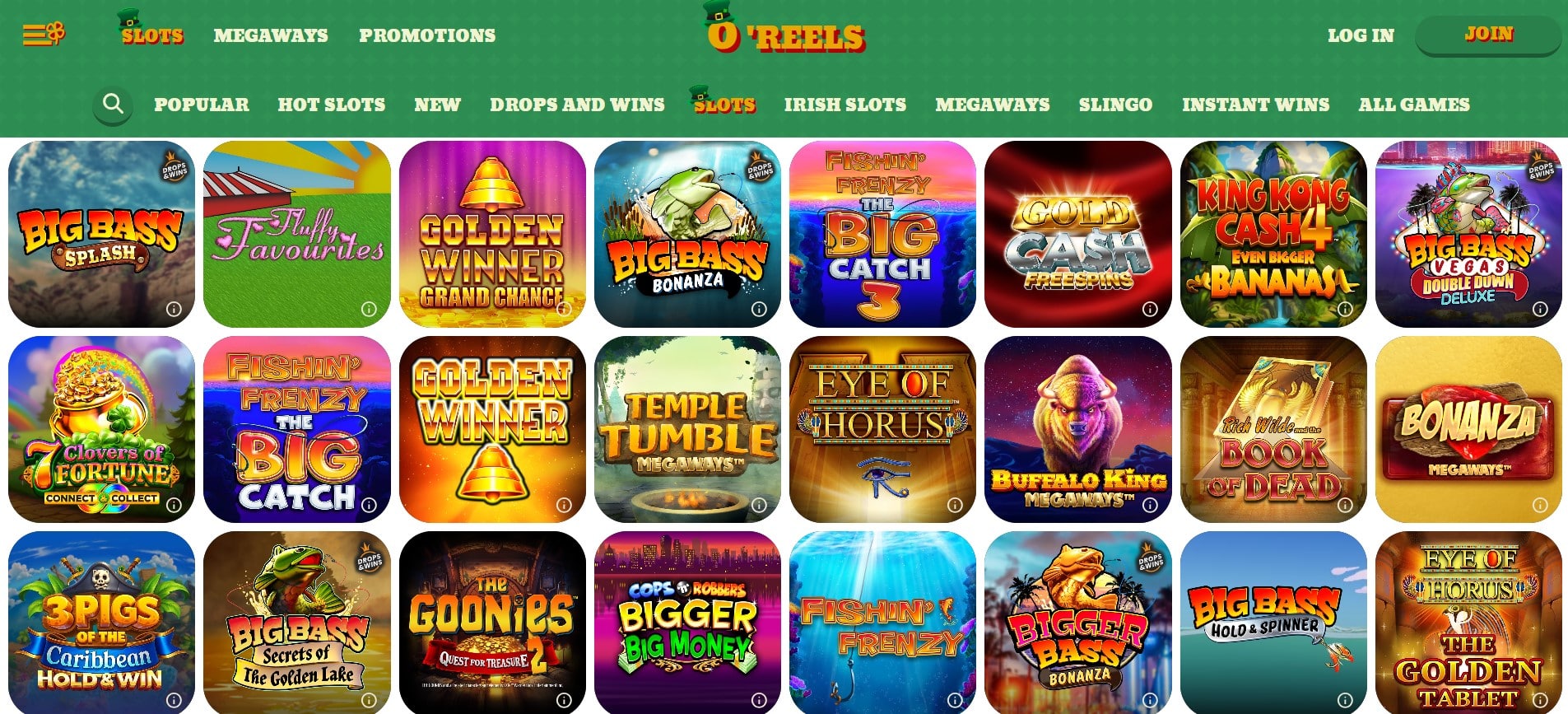Click the Join button
The width and height of the screenshot is (1568, 714).
pos(1488,35)
